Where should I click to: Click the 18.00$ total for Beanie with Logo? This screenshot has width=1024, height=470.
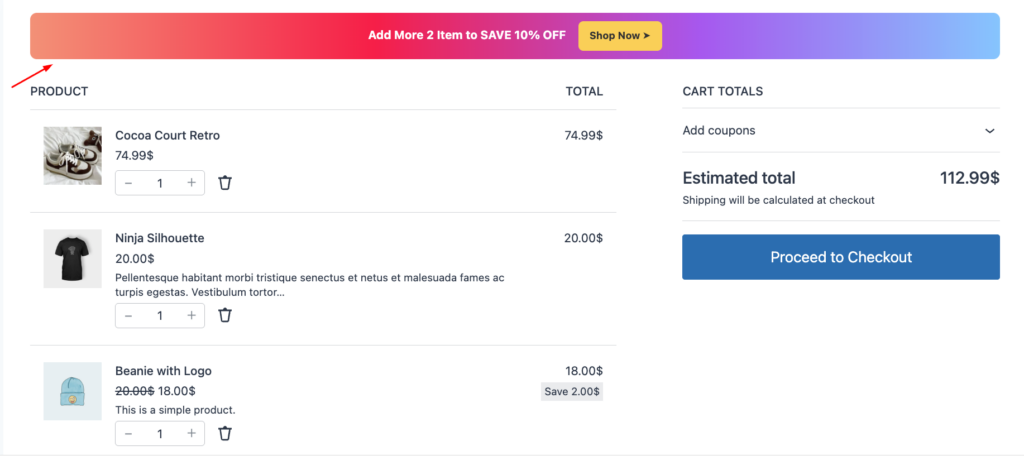click(584, 371)
